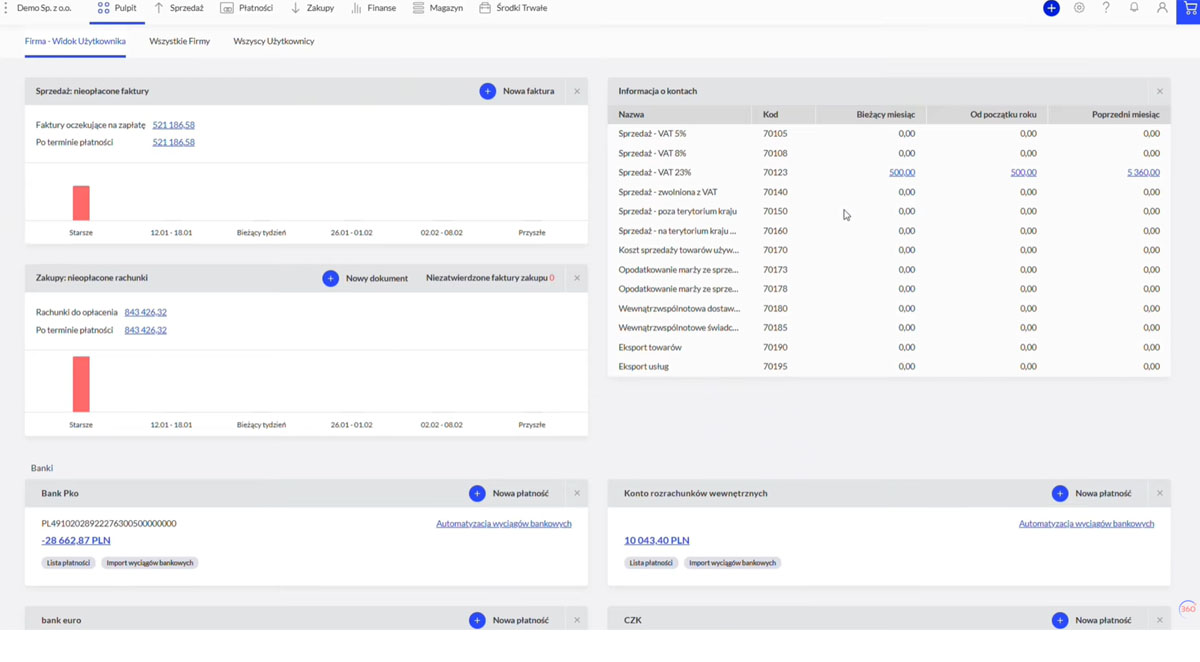Image resolution: width=1200 pixels, height=662 pixels.
Task: Close the Bank Pko widget
Action: pyautogui.click(x=577, y=493)
